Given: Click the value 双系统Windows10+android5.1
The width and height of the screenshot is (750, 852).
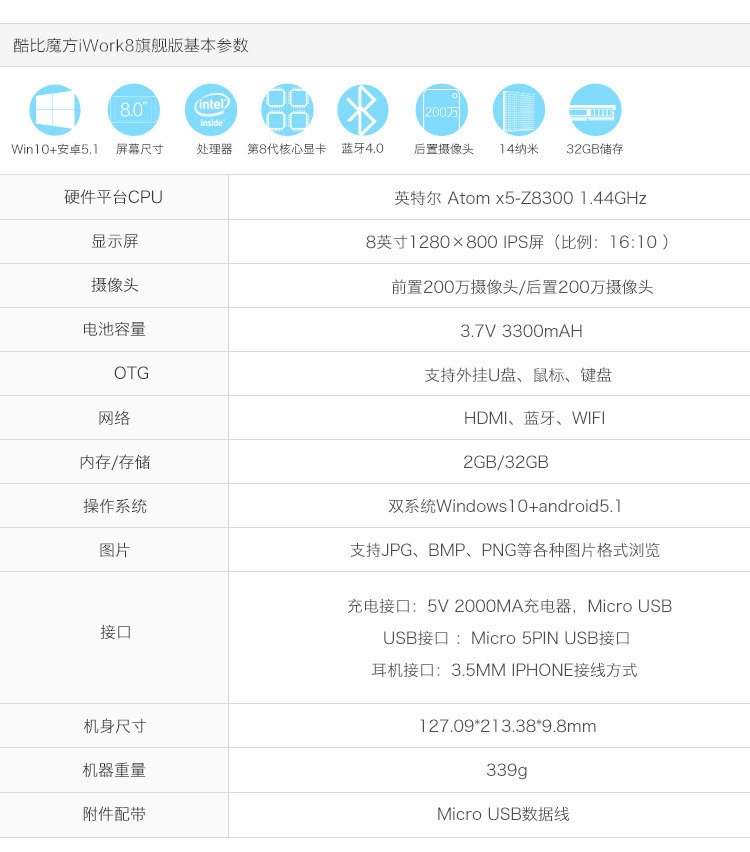Looking at the screenshot, I should (505, 506).
